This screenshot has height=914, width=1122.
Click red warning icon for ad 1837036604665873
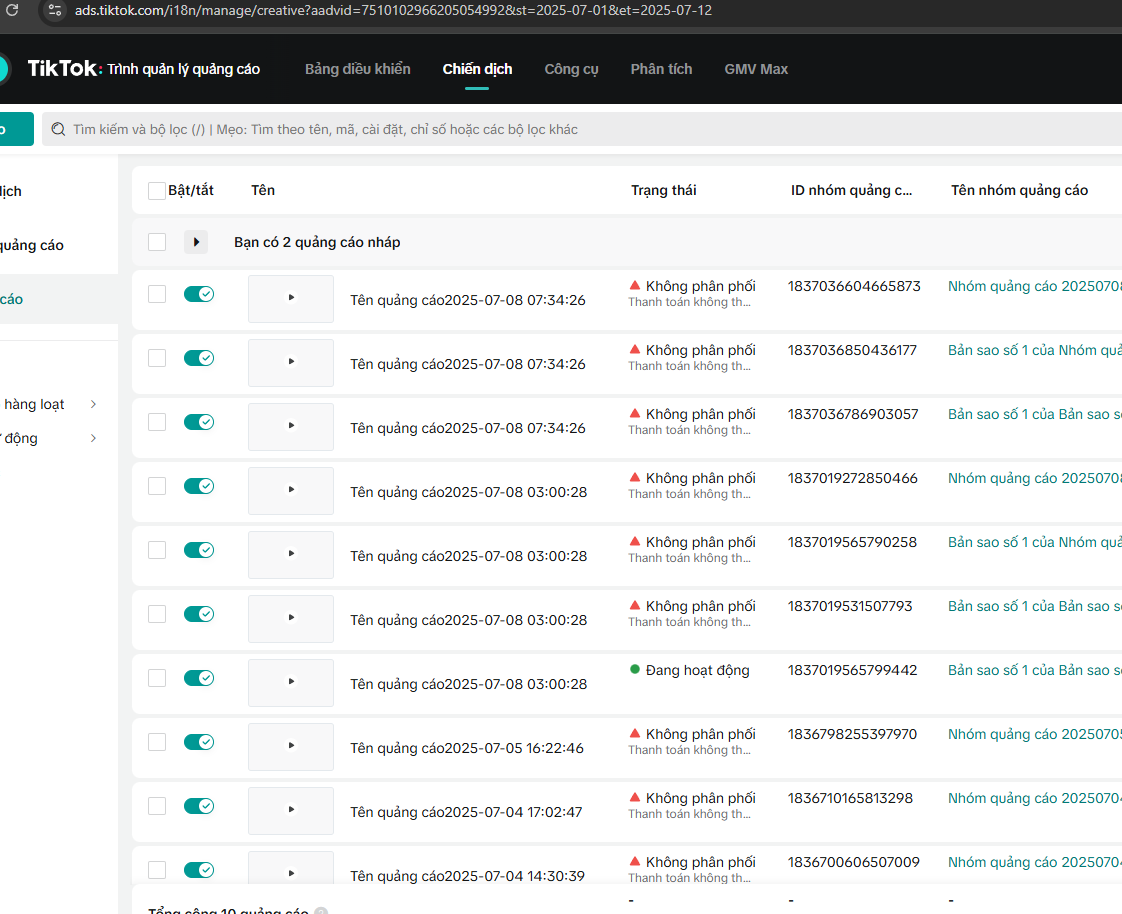pyautogui.click(x=635, y=286)
